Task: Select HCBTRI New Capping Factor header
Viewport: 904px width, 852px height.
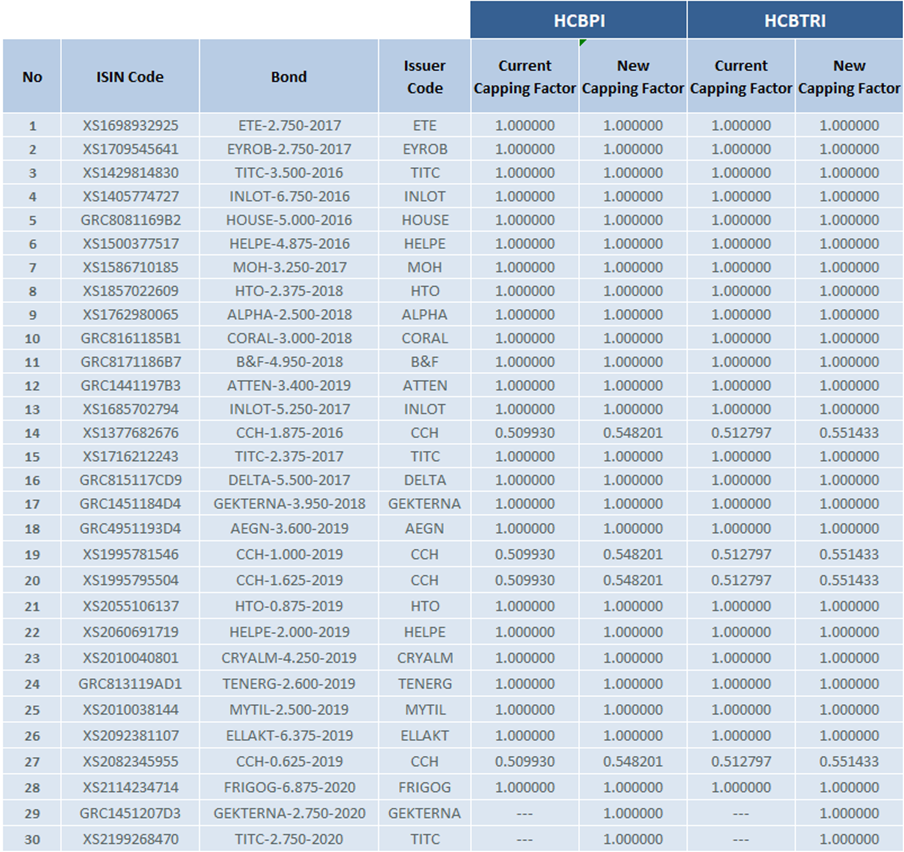Action: point(849,77)
